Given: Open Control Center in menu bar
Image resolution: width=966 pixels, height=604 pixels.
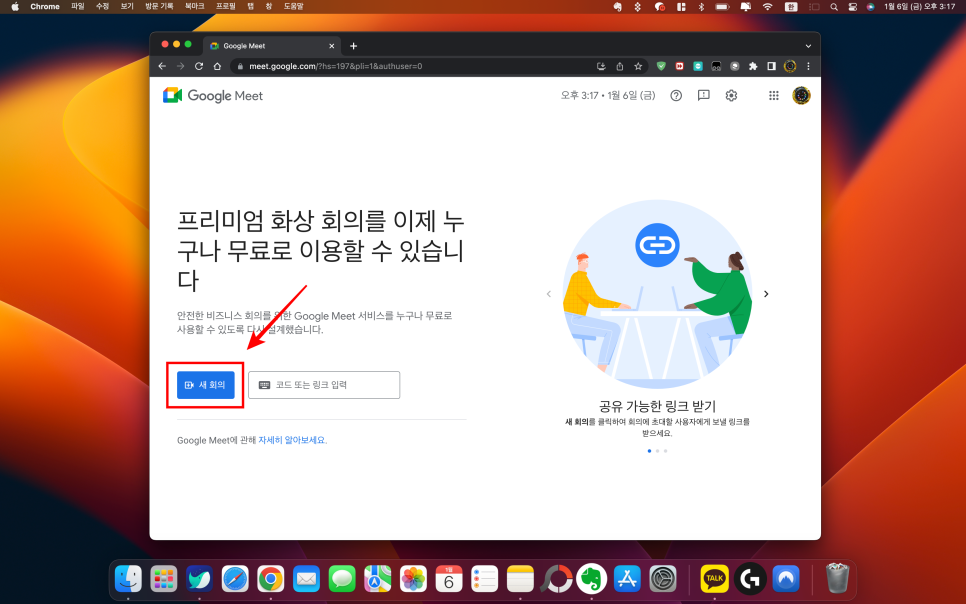Looking at the screenshot, I should tap(853, 7).
